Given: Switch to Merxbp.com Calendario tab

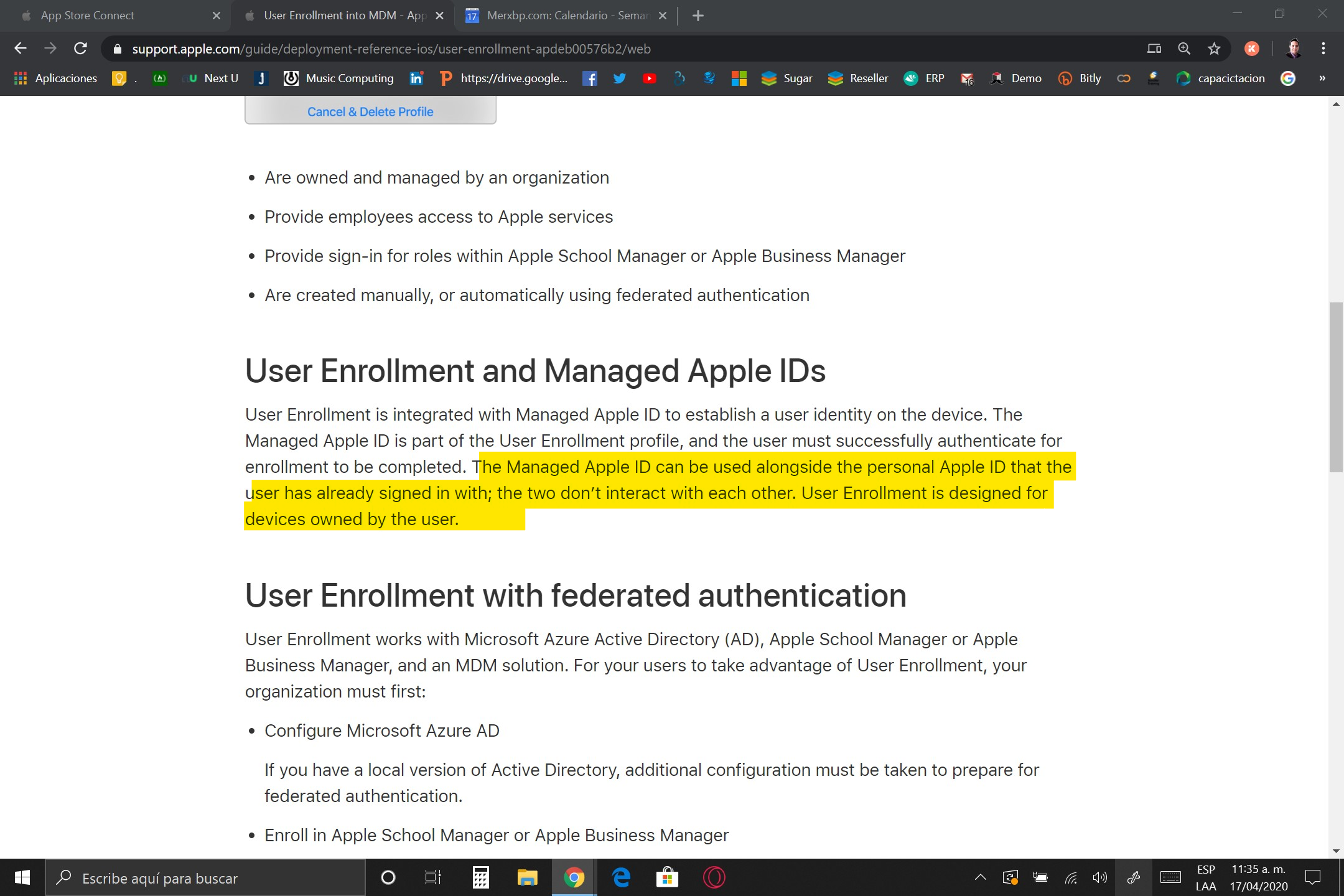Looking at the screenshot, I should [566, 16].
